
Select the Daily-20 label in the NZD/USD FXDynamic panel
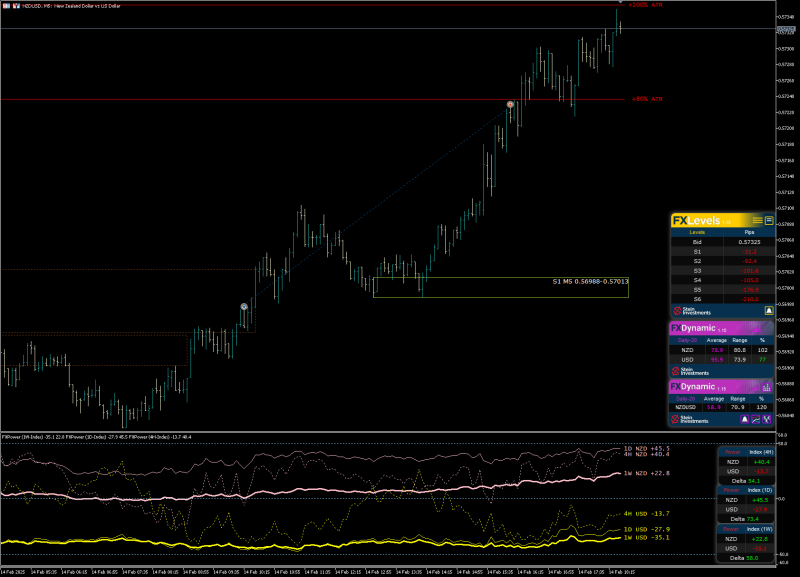pos(687,340)
